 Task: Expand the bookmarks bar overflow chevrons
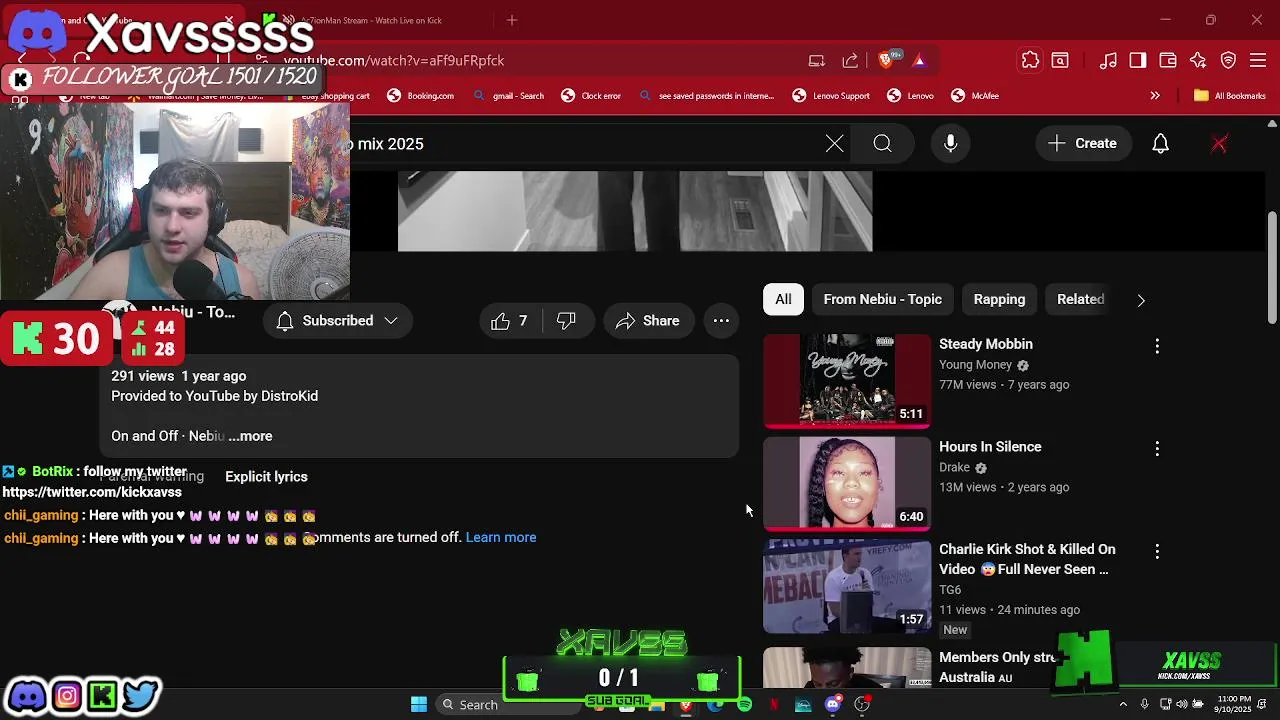point(1155,96)
